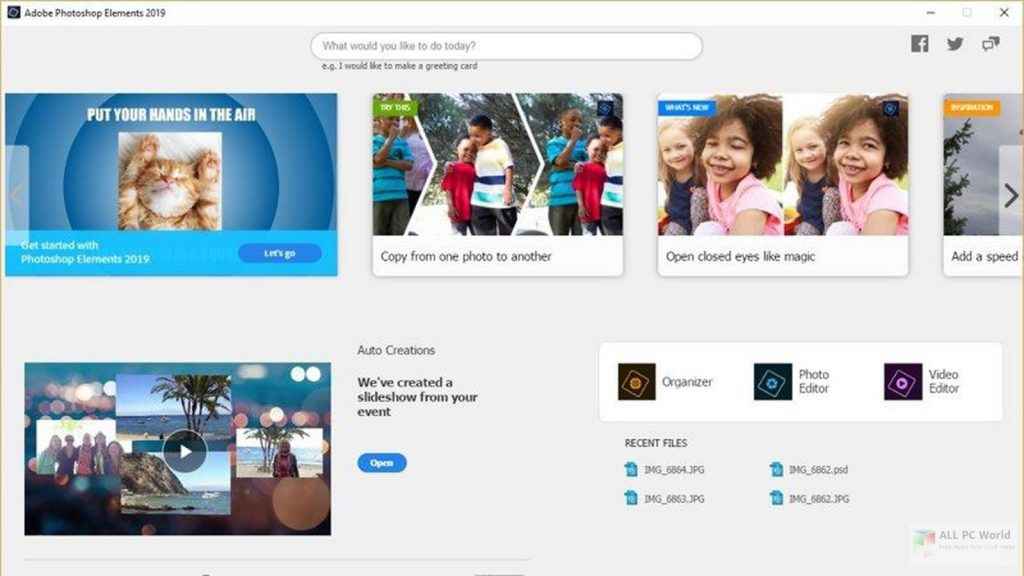Open recent file IMG_6862.JPG
Image resolution: width=1024 pixels, height=576 pixels.
[818, 498]
